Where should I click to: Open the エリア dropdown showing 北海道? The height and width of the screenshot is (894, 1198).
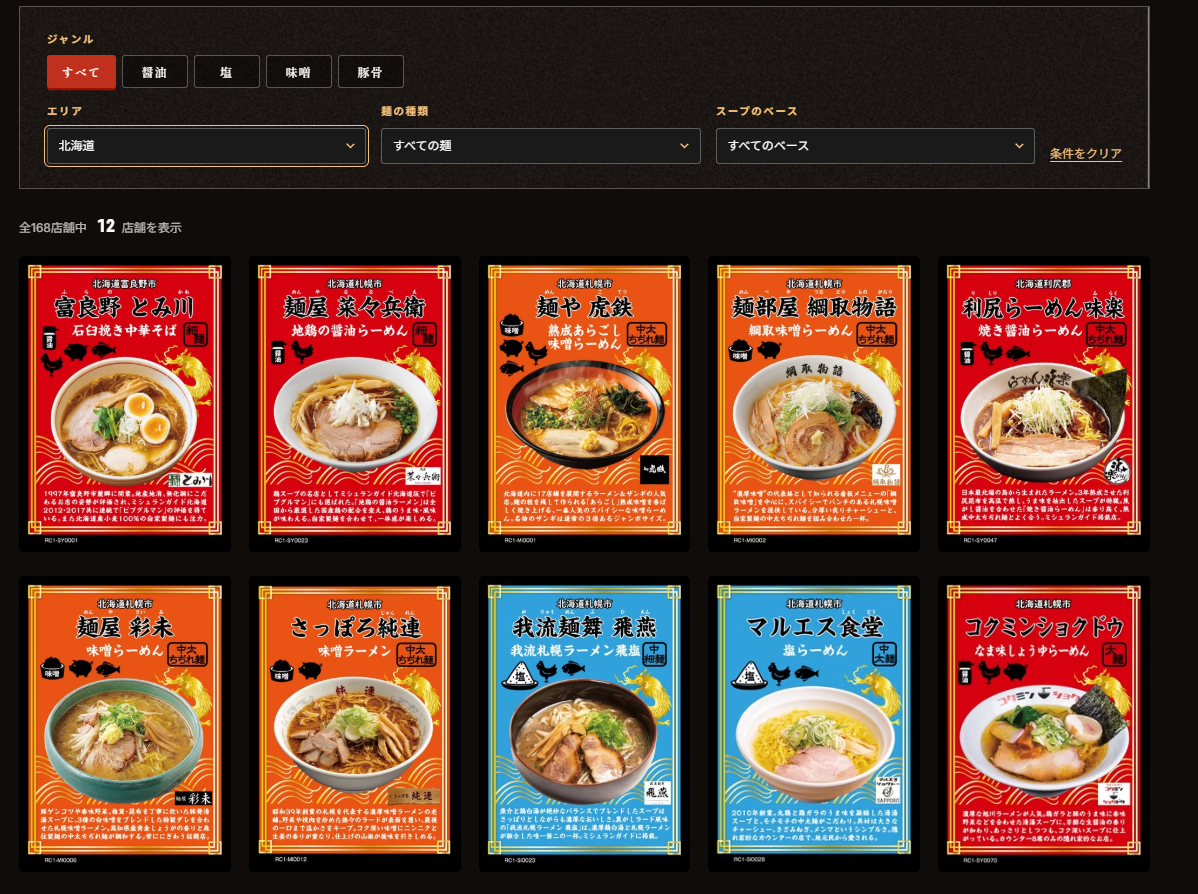(206, 146)
